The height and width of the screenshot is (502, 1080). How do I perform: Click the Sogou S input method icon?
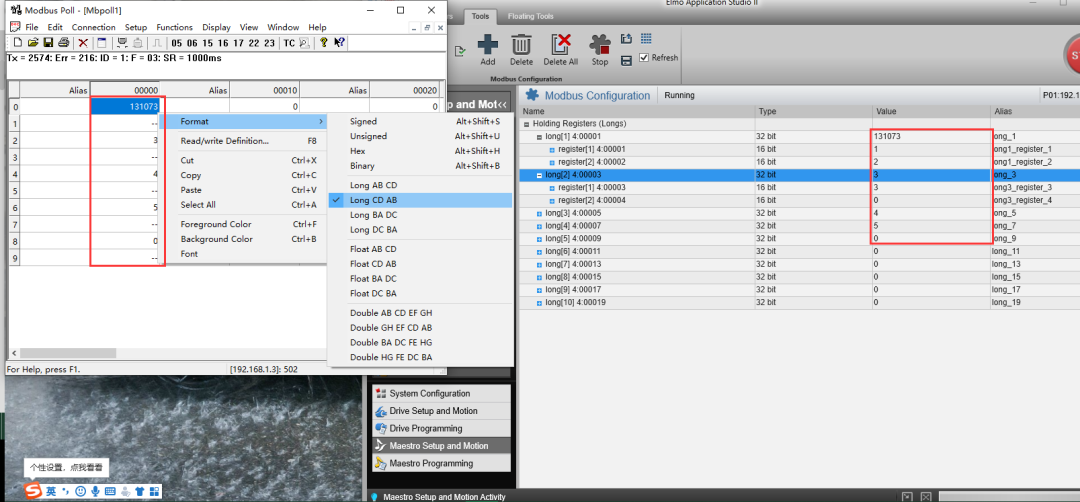click(34, 491)
